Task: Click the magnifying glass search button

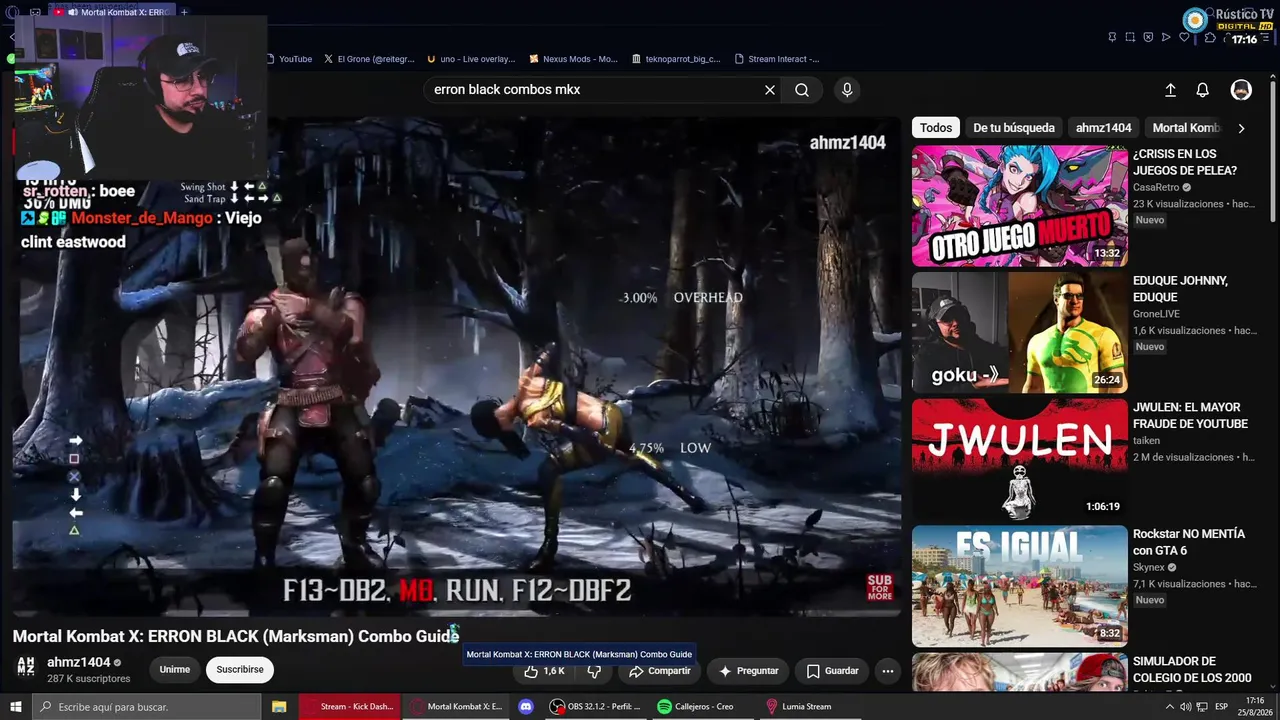Action: (802, 90)
